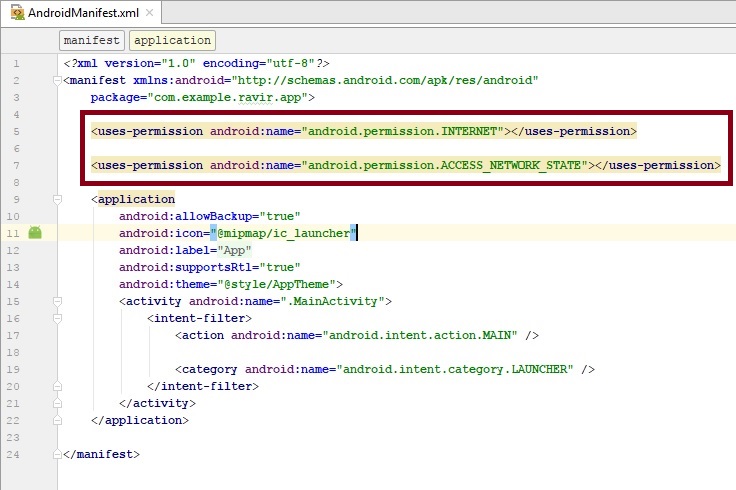This screenshot has height=490, width=736.
Task: Click the application breadcrumb
Action: click(172, 40)
